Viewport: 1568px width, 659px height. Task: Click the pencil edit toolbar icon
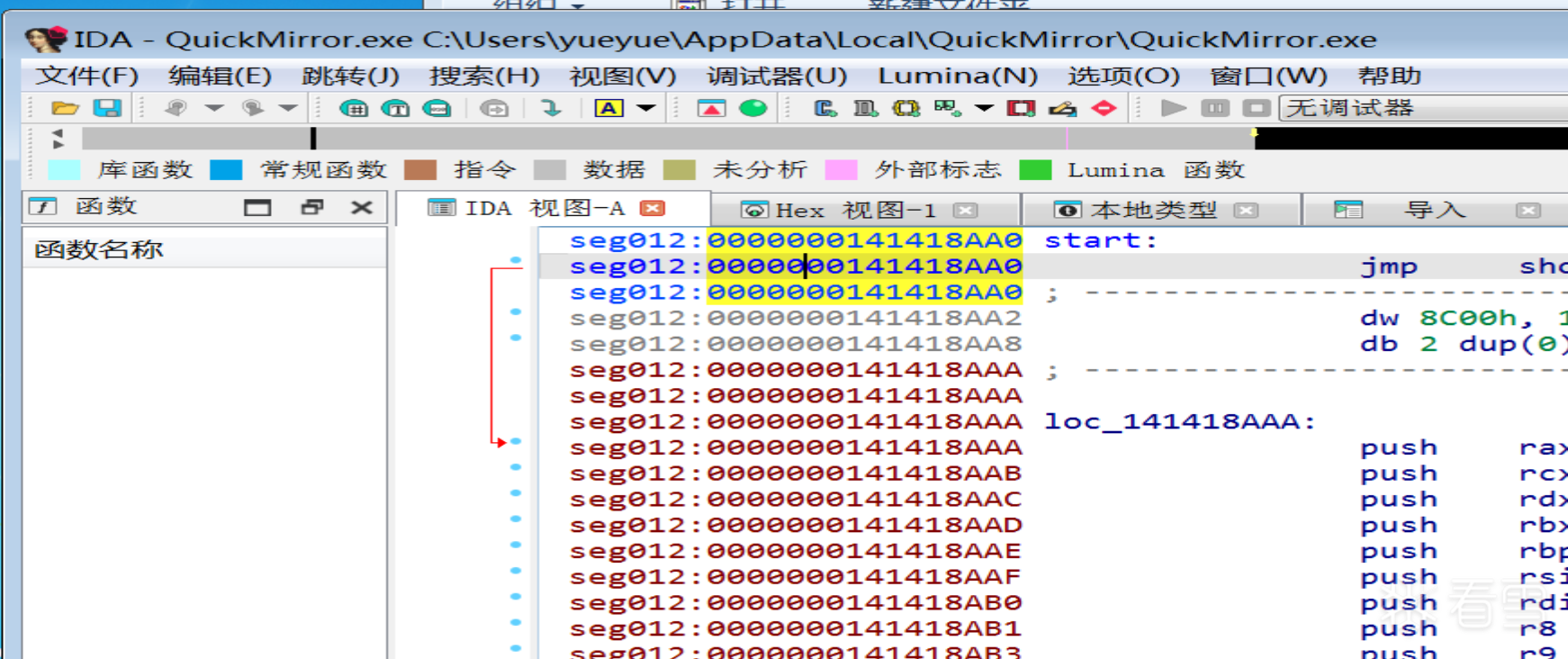(1062, 109)
